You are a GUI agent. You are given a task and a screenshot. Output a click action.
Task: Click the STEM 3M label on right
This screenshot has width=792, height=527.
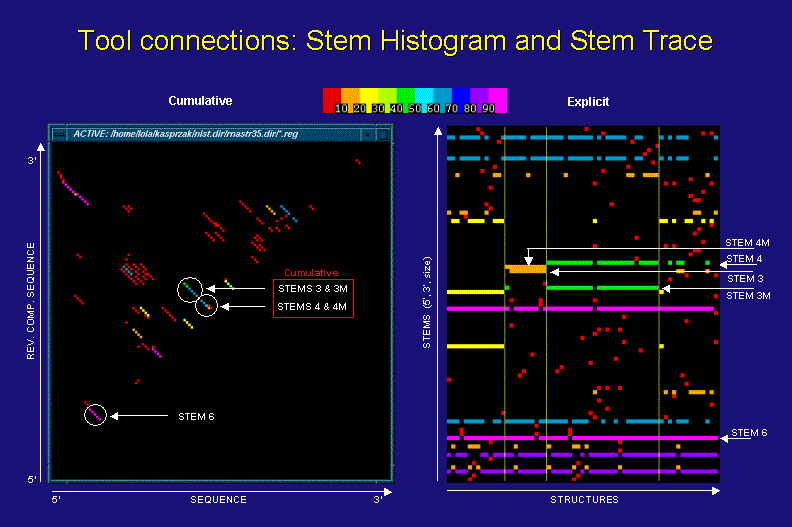point(748,296)
